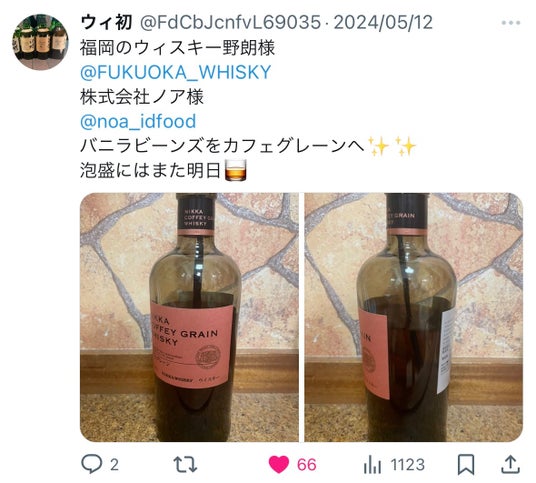Click the tweet text バニラビーンズをカフェグレーンへ
This screenshot has height=483, width=536.
222,146
